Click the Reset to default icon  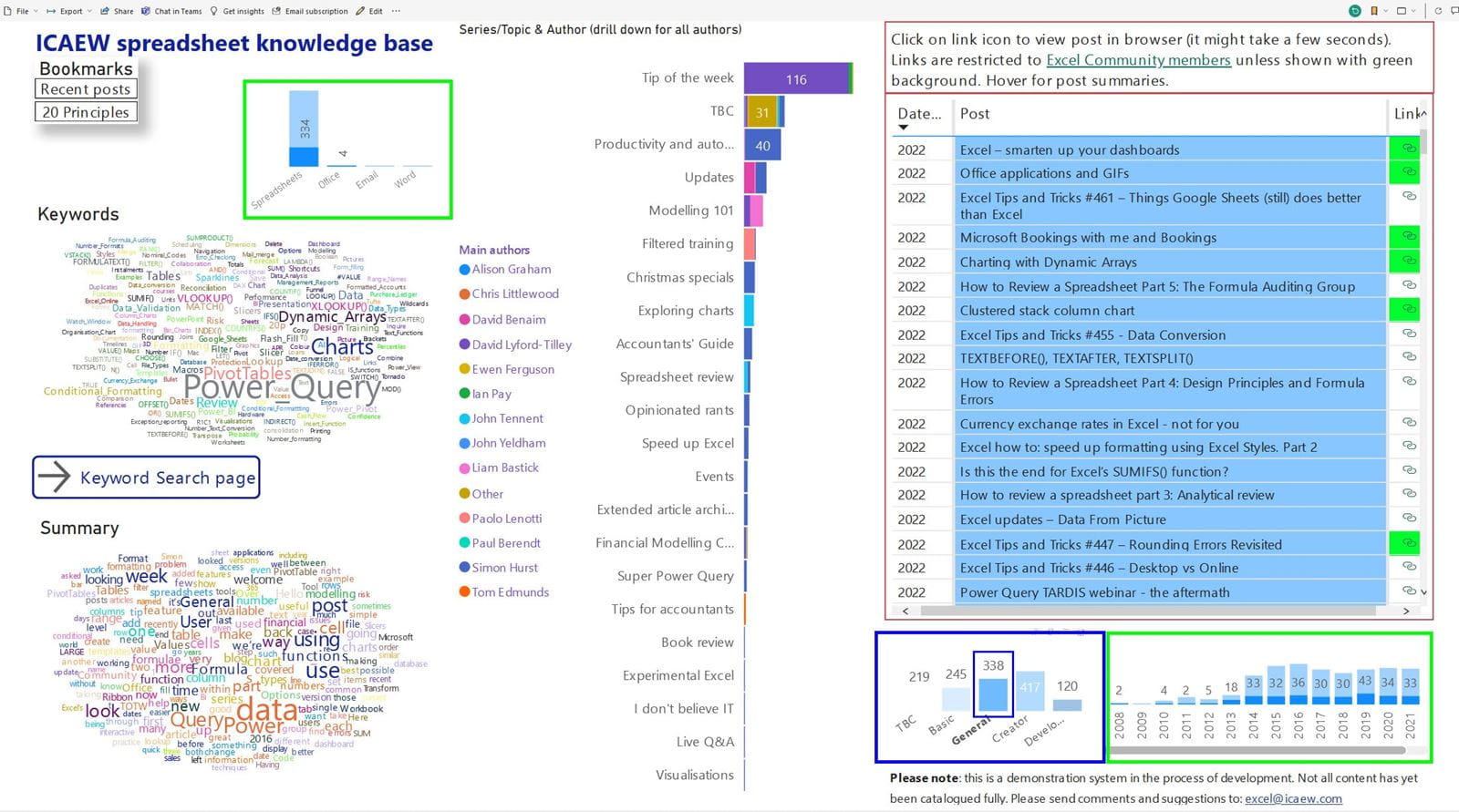coord(1355,11)
